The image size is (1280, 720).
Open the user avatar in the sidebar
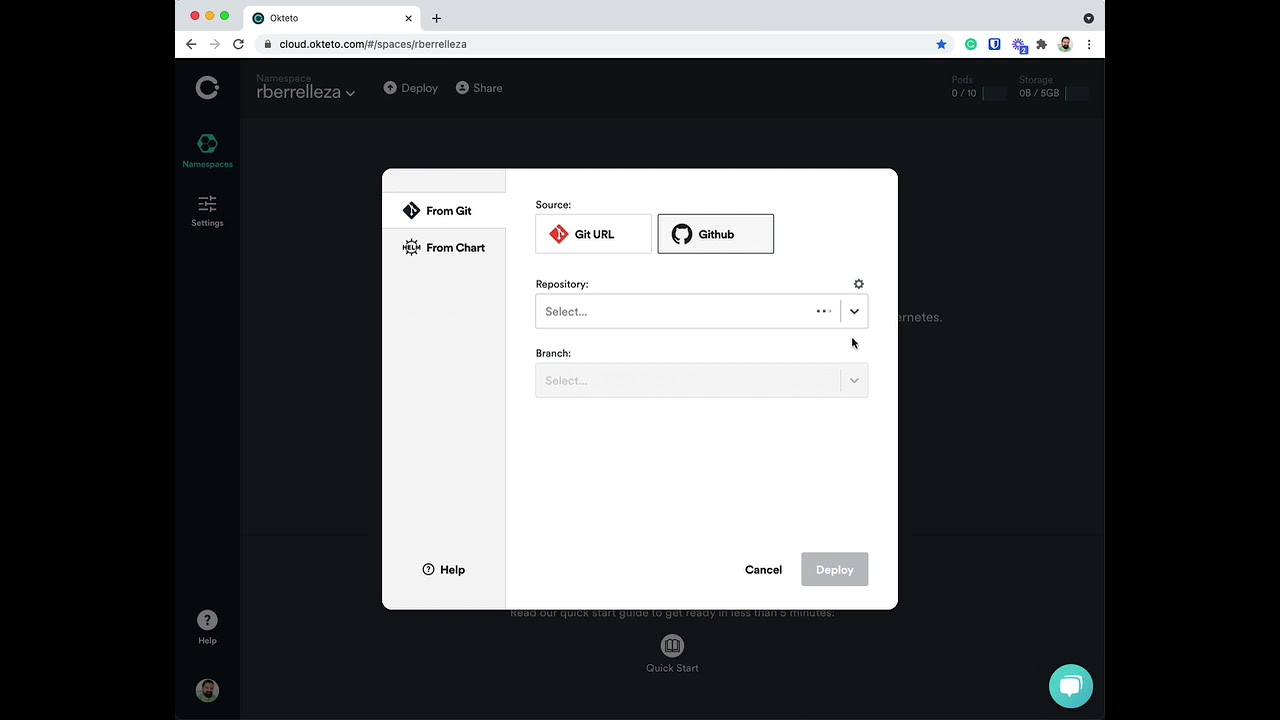coord(207,690)
